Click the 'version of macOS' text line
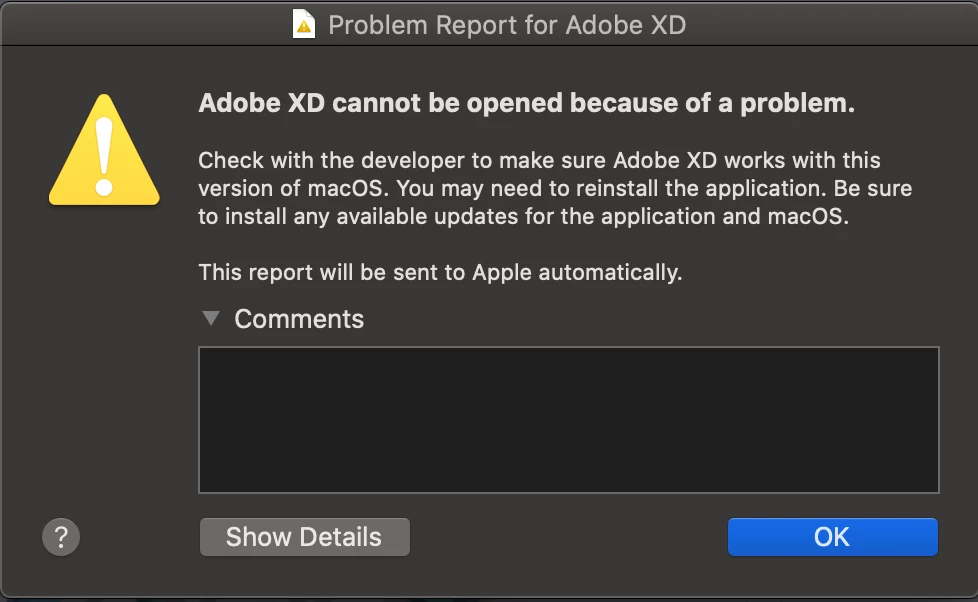Viewport: 978px width, 602px height. point(555,188)
